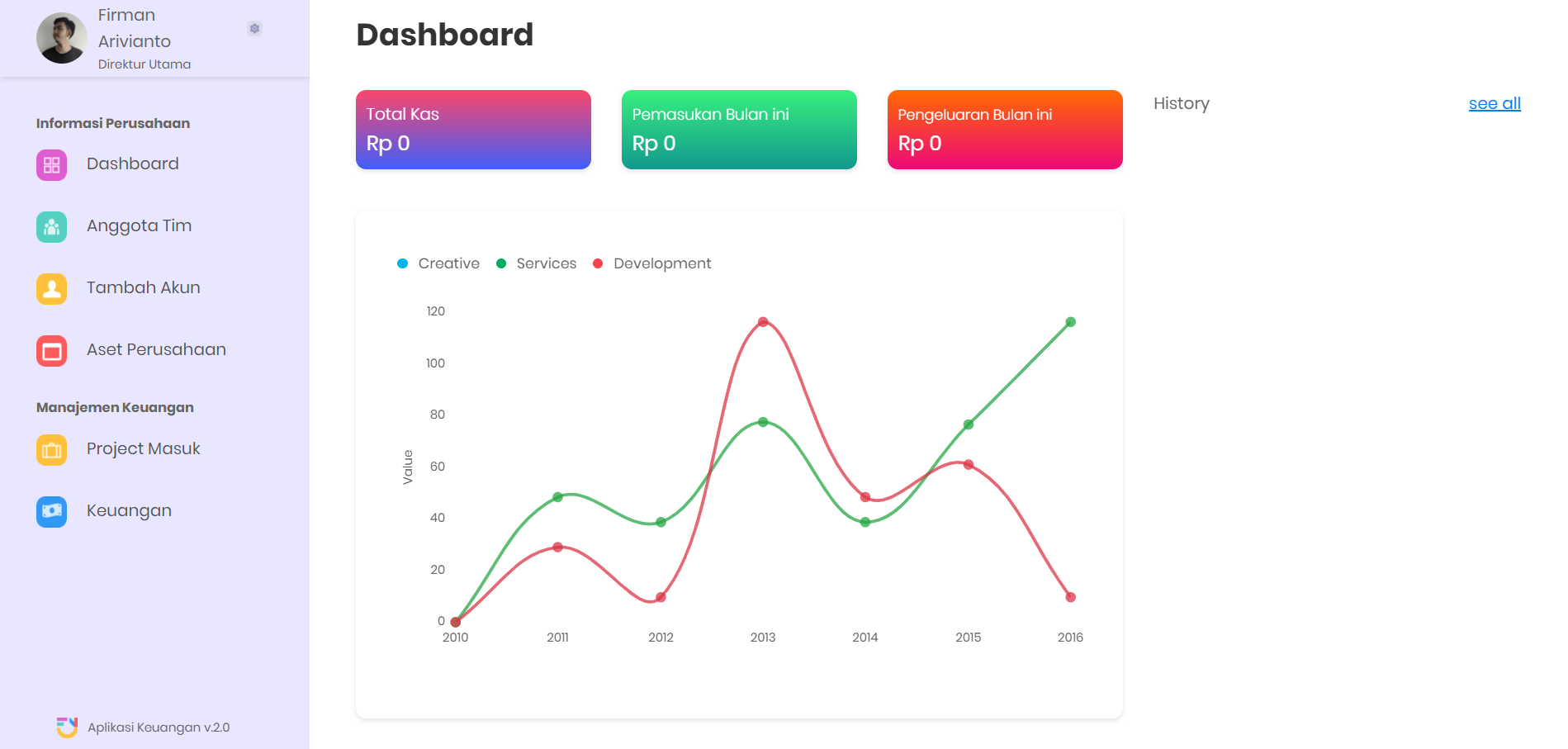Click the yellow Tambah Akun user icon

point(51,289)
